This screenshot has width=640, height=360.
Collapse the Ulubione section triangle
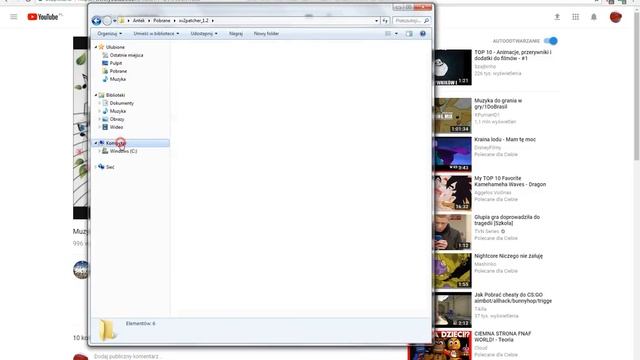96,47
